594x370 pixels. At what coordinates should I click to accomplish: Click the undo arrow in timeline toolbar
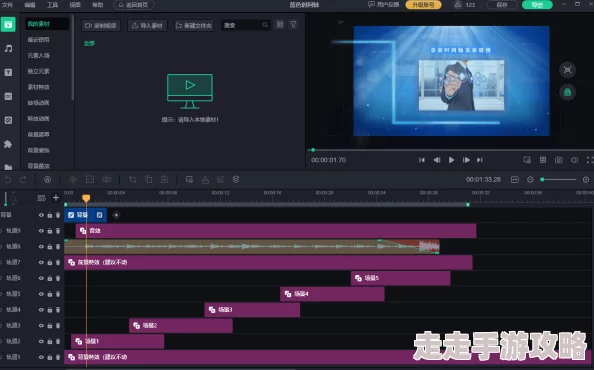coord(8,180)
